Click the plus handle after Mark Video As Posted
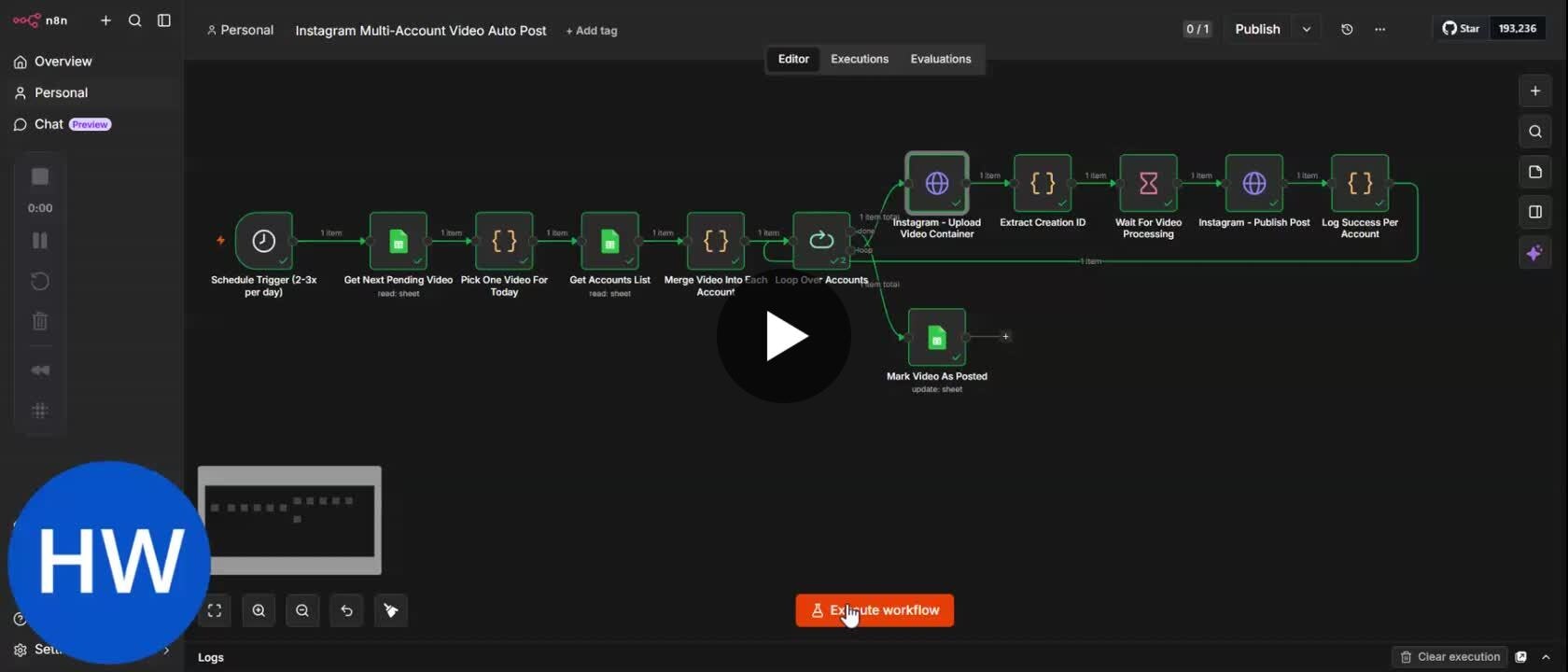The image size is (1568, 672). point(1005,336)
